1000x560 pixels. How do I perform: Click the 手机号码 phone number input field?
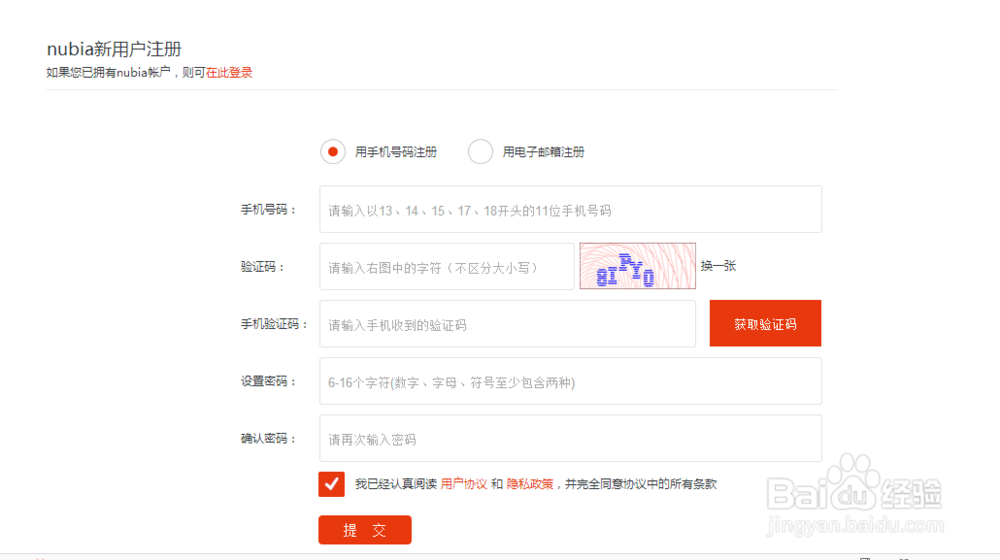point(570,210)
